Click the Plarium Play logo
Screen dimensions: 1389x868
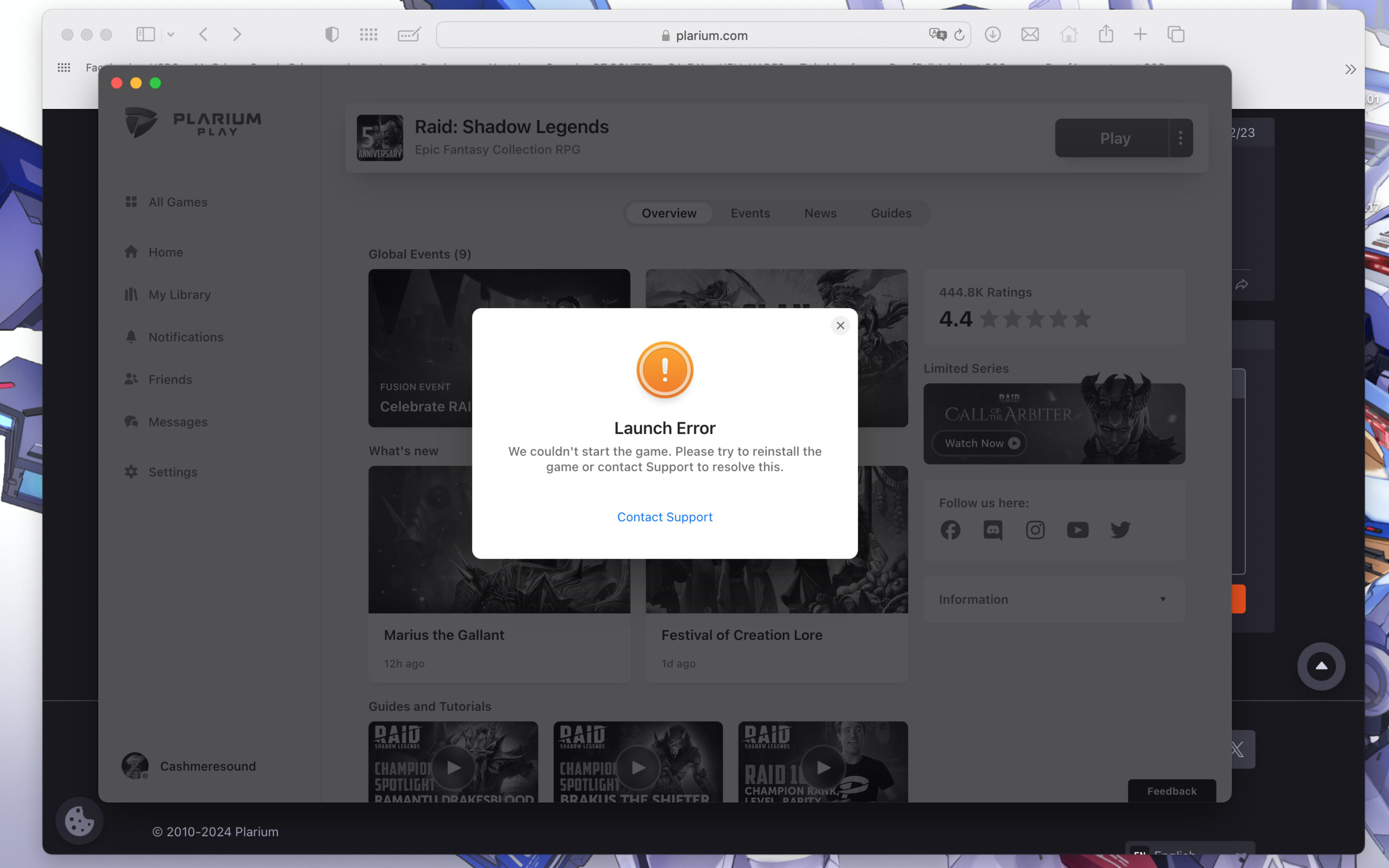coord(193,123)
